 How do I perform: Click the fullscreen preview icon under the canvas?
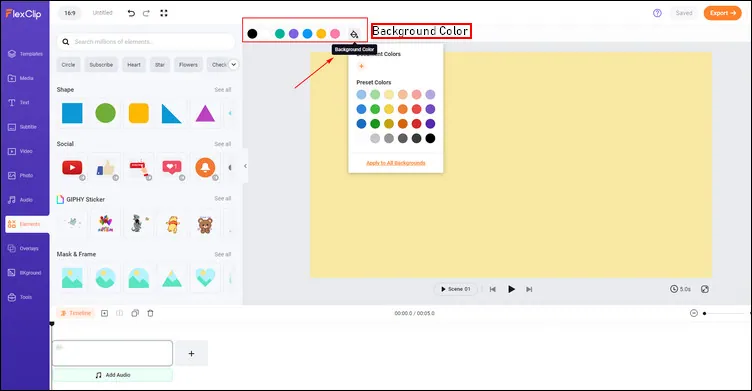point(705,289)
